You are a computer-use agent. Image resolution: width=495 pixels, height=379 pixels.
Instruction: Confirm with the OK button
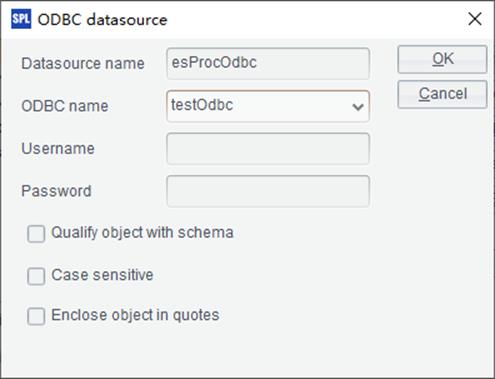coord(442,59)
